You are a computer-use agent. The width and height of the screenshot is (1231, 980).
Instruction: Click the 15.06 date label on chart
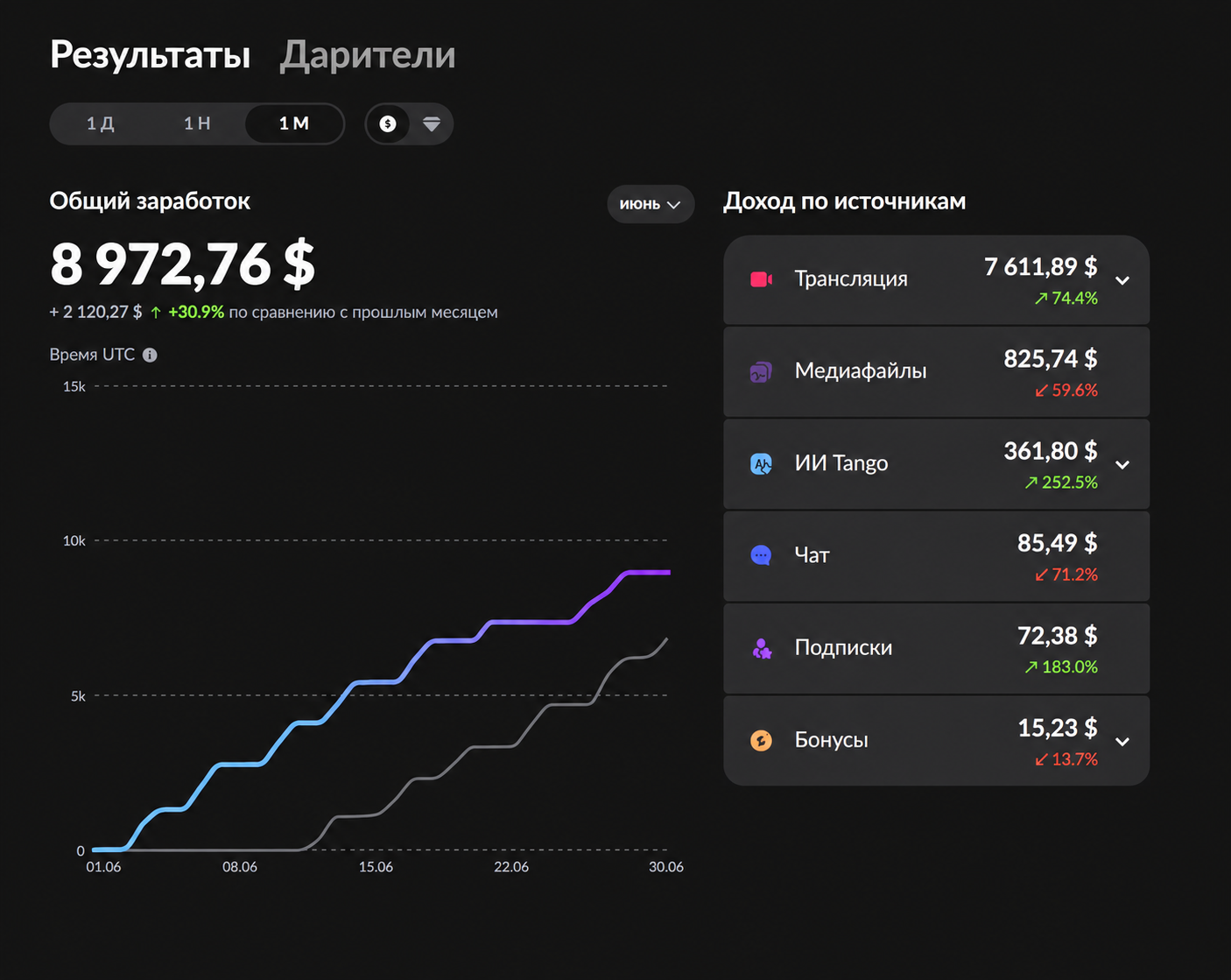pyautogui.click(x=376, y=867)
